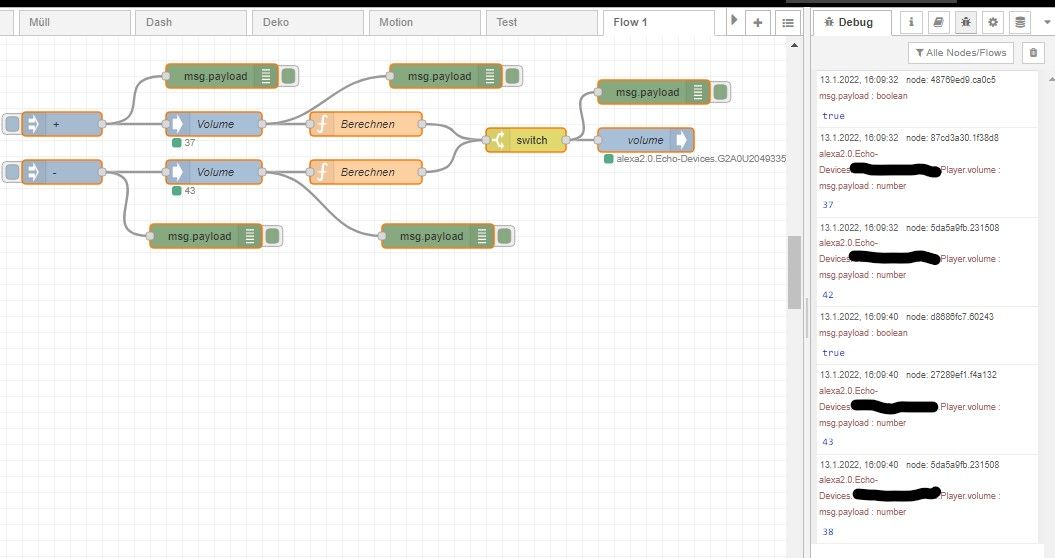This screenshot has height=558, width=1055.
Task: Open the info sidebar icon
Action: [x=911, y=22]
